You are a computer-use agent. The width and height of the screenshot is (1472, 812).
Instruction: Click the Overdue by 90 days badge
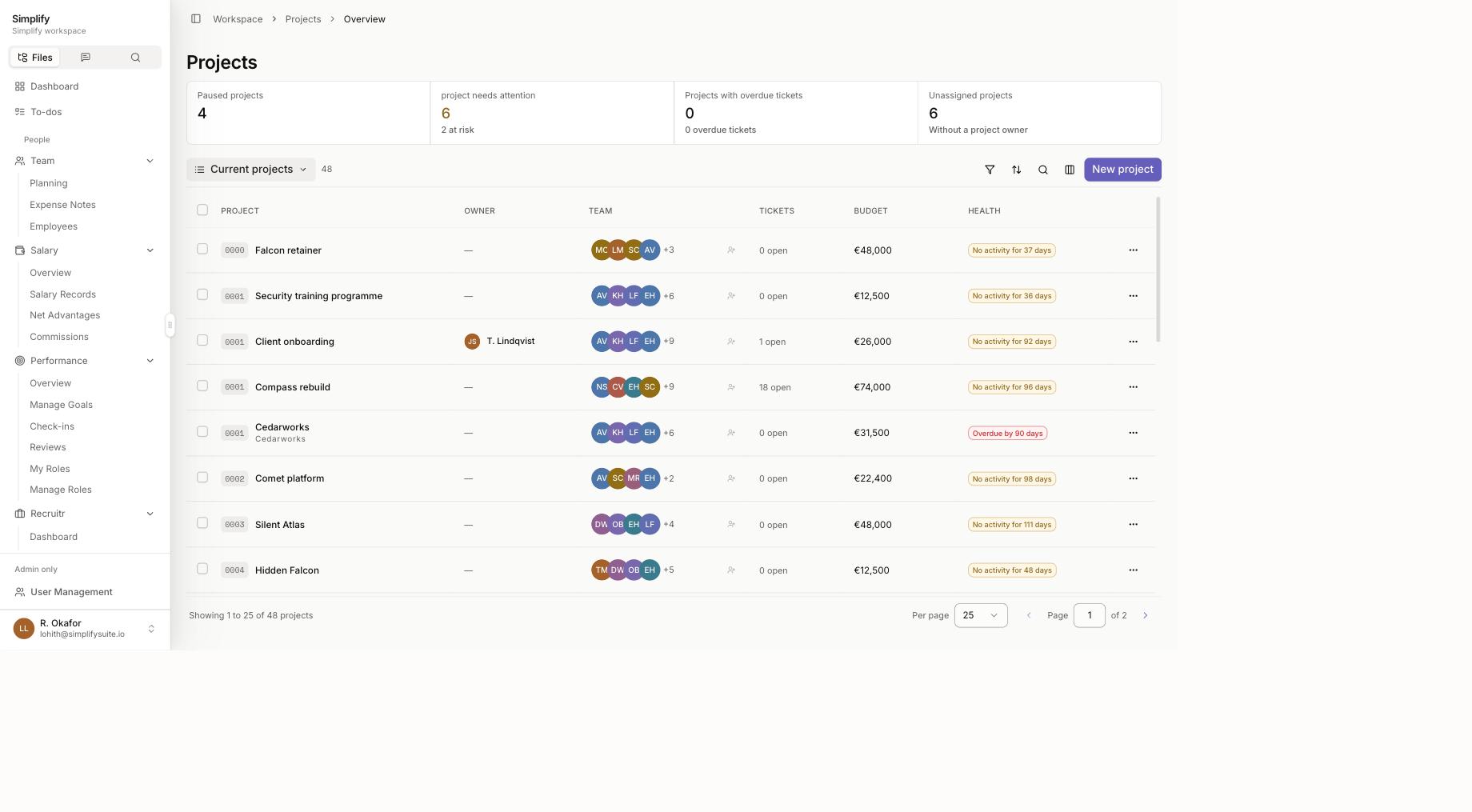(1007, 434)
